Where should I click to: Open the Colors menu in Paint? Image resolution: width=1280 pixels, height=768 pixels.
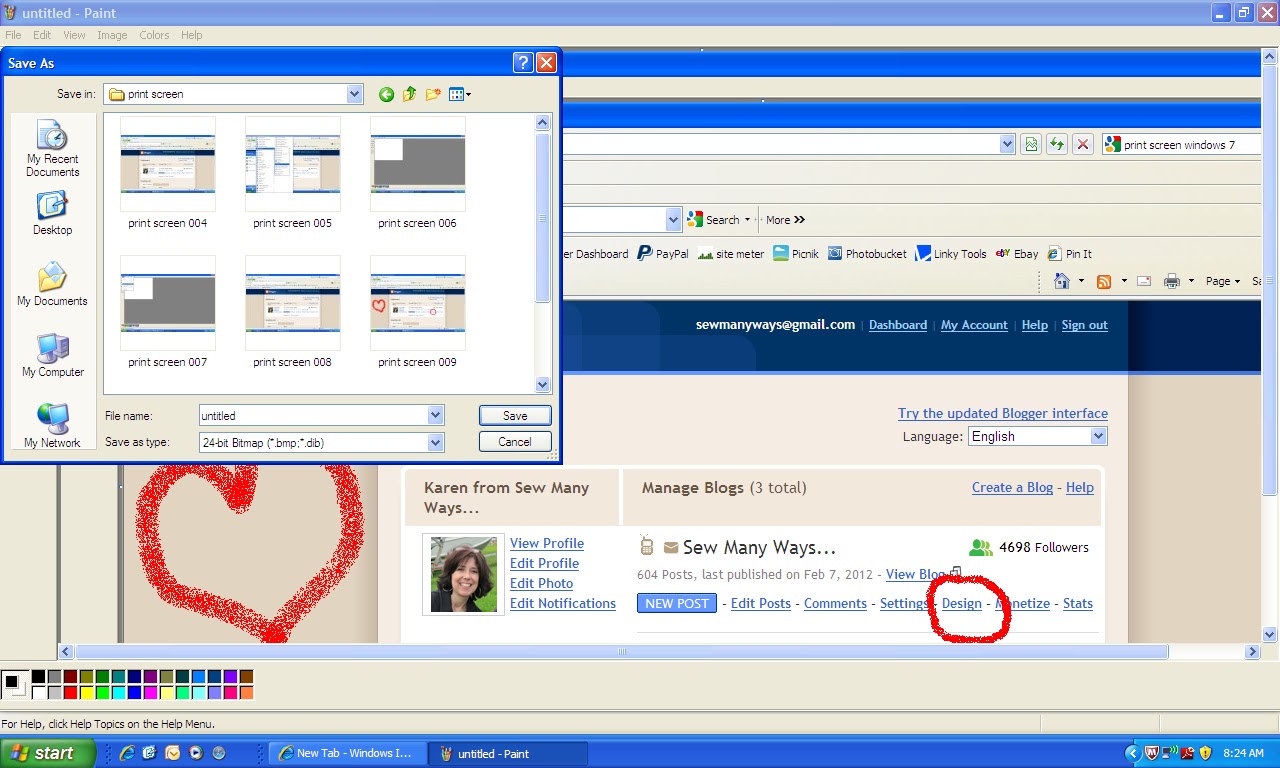coord(154,34)
